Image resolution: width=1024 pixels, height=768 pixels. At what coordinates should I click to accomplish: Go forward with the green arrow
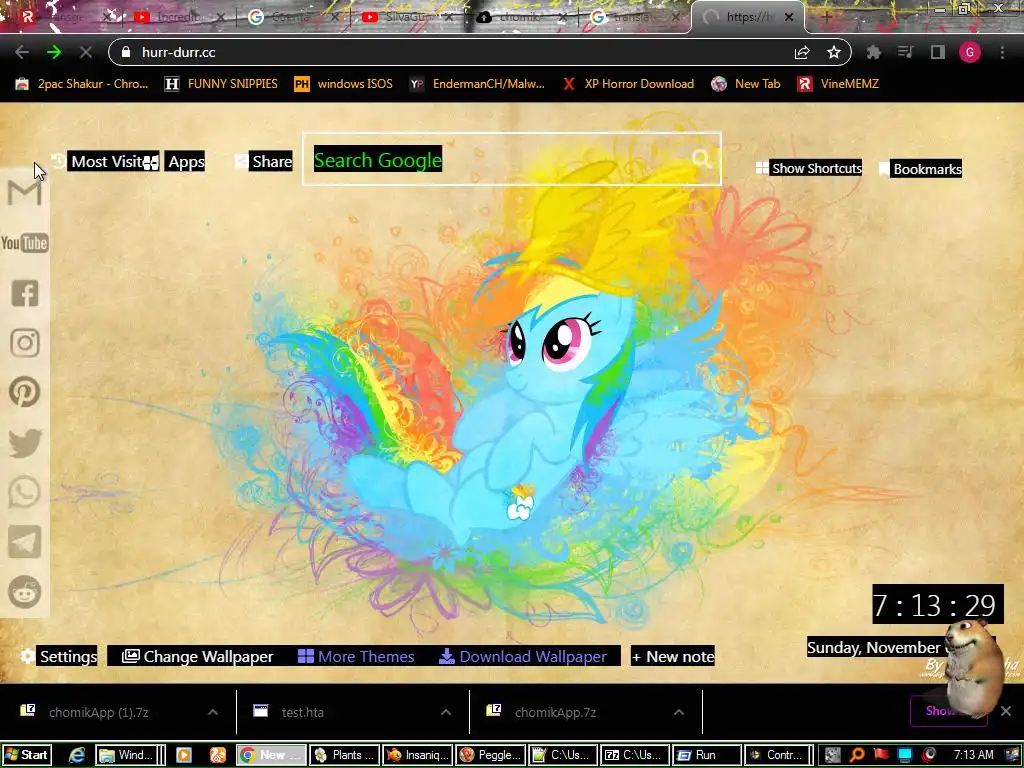pos(54,52)
